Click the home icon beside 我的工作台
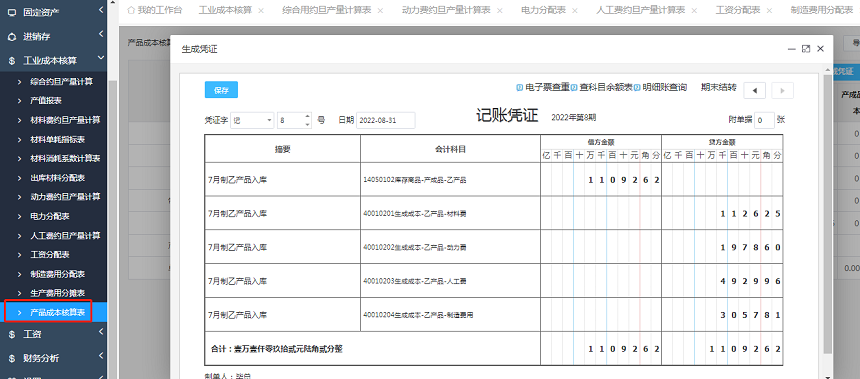The image size is (860, 379). (131, 10)
